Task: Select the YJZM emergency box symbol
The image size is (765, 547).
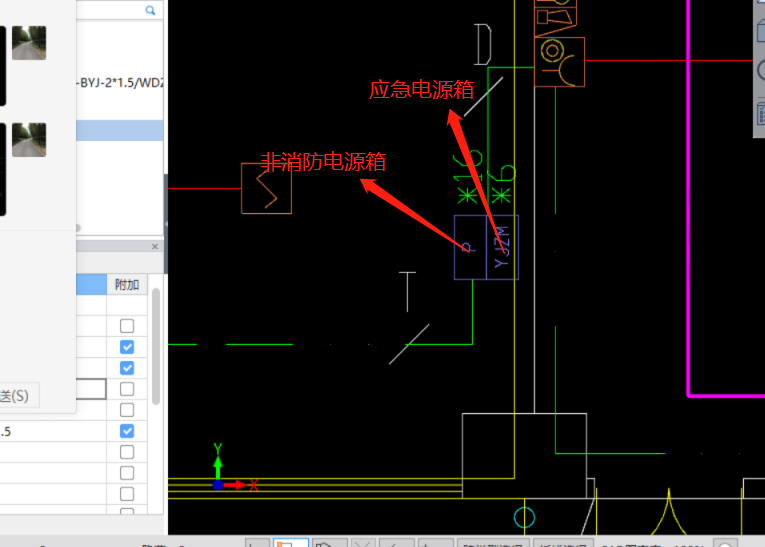Action: pyautogui.click(x=503, y=247)
